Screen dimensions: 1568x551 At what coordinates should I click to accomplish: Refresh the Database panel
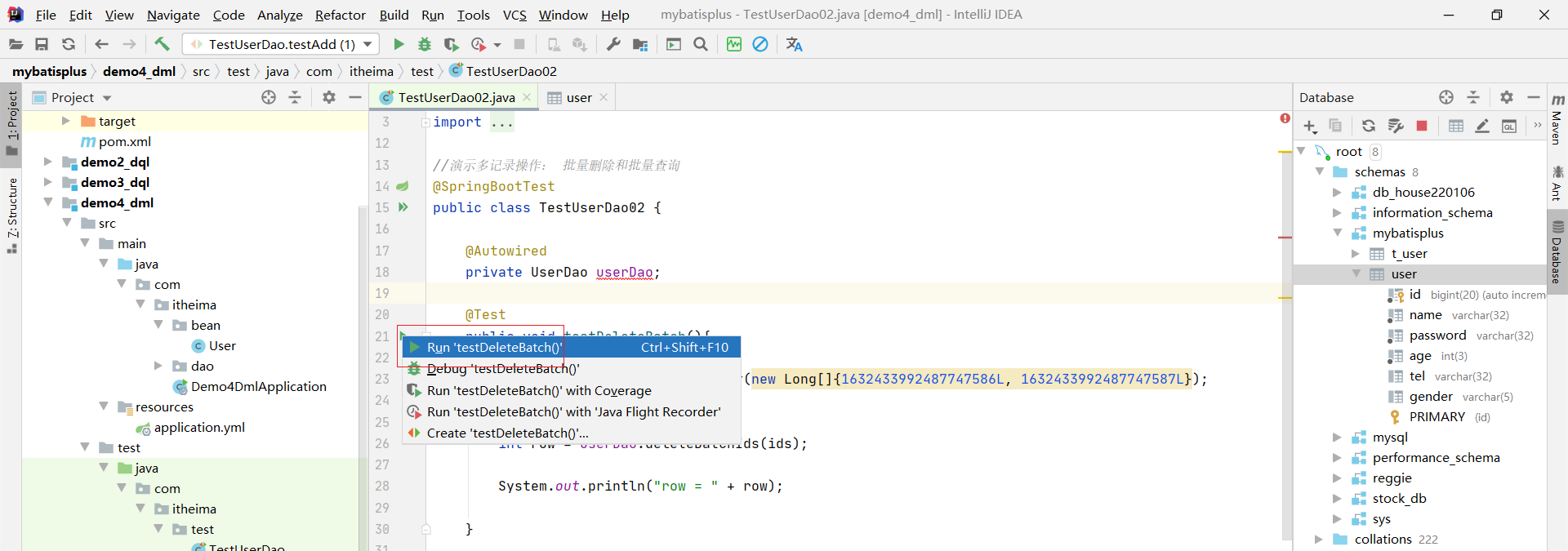1369,126
